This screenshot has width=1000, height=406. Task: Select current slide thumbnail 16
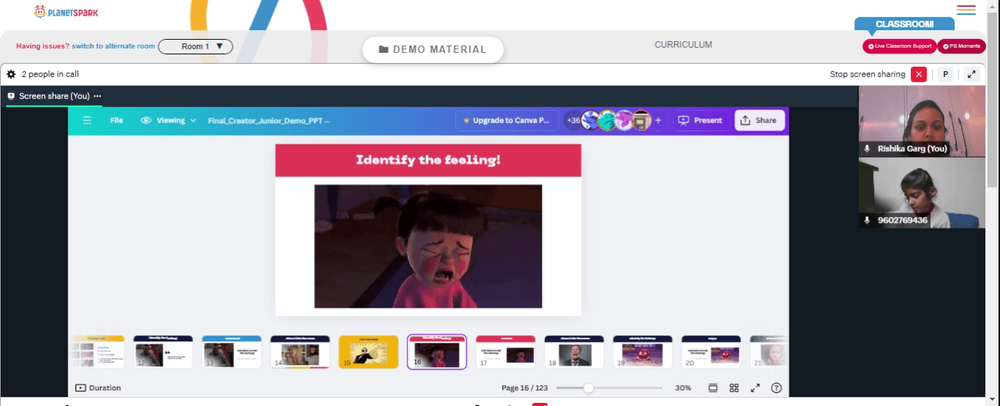(437, 352)
